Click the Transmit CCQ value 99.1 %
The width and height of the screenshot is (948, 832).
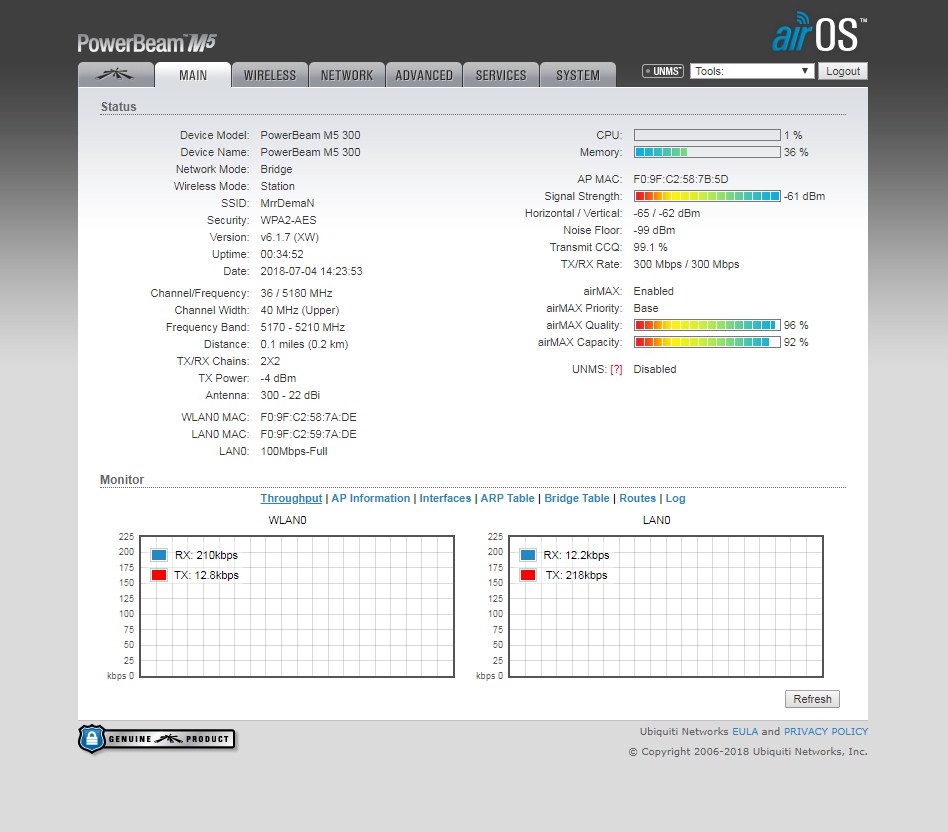click(x=651, y=247)
